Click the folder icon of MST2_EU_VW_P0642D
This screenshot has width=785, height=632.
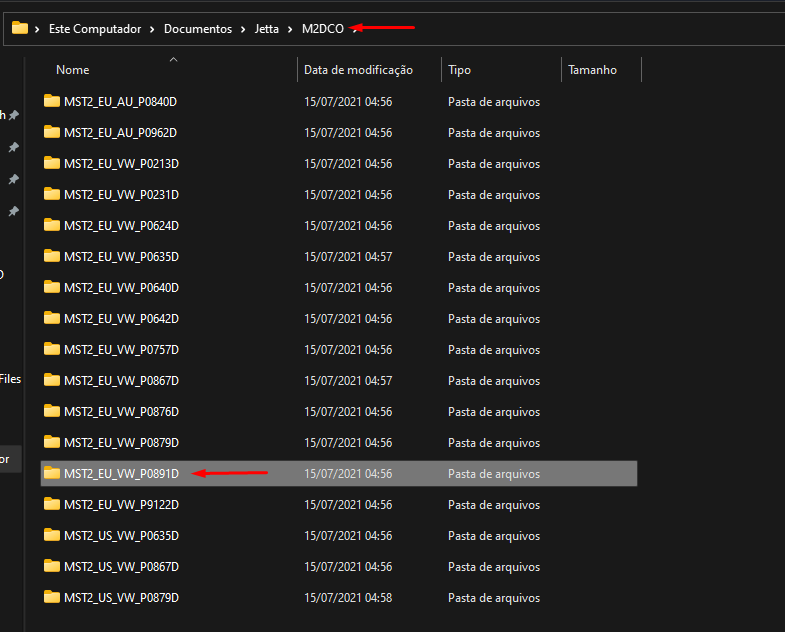click(x=52, y=319)
